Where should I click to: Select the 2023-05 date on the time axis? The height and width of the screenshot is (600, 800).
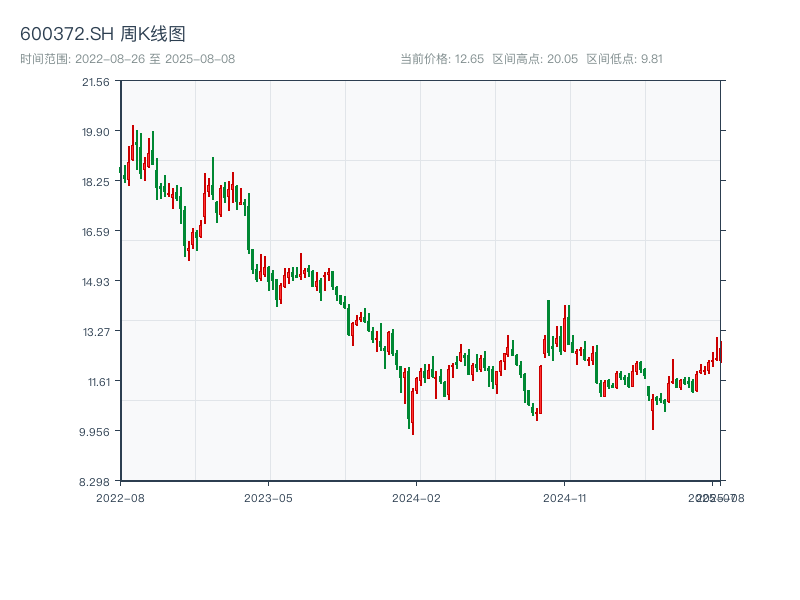point(268,497)
